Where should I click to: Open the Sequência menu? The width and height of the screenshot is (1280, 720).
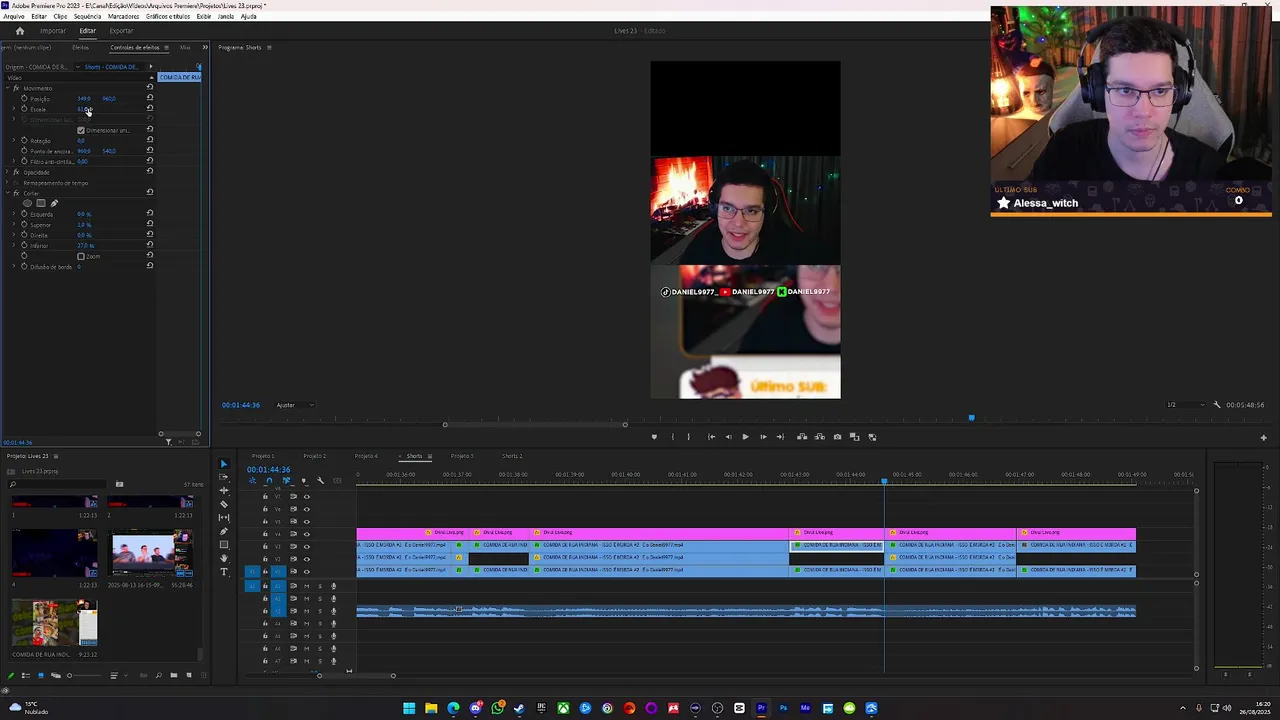coord(87,16)
